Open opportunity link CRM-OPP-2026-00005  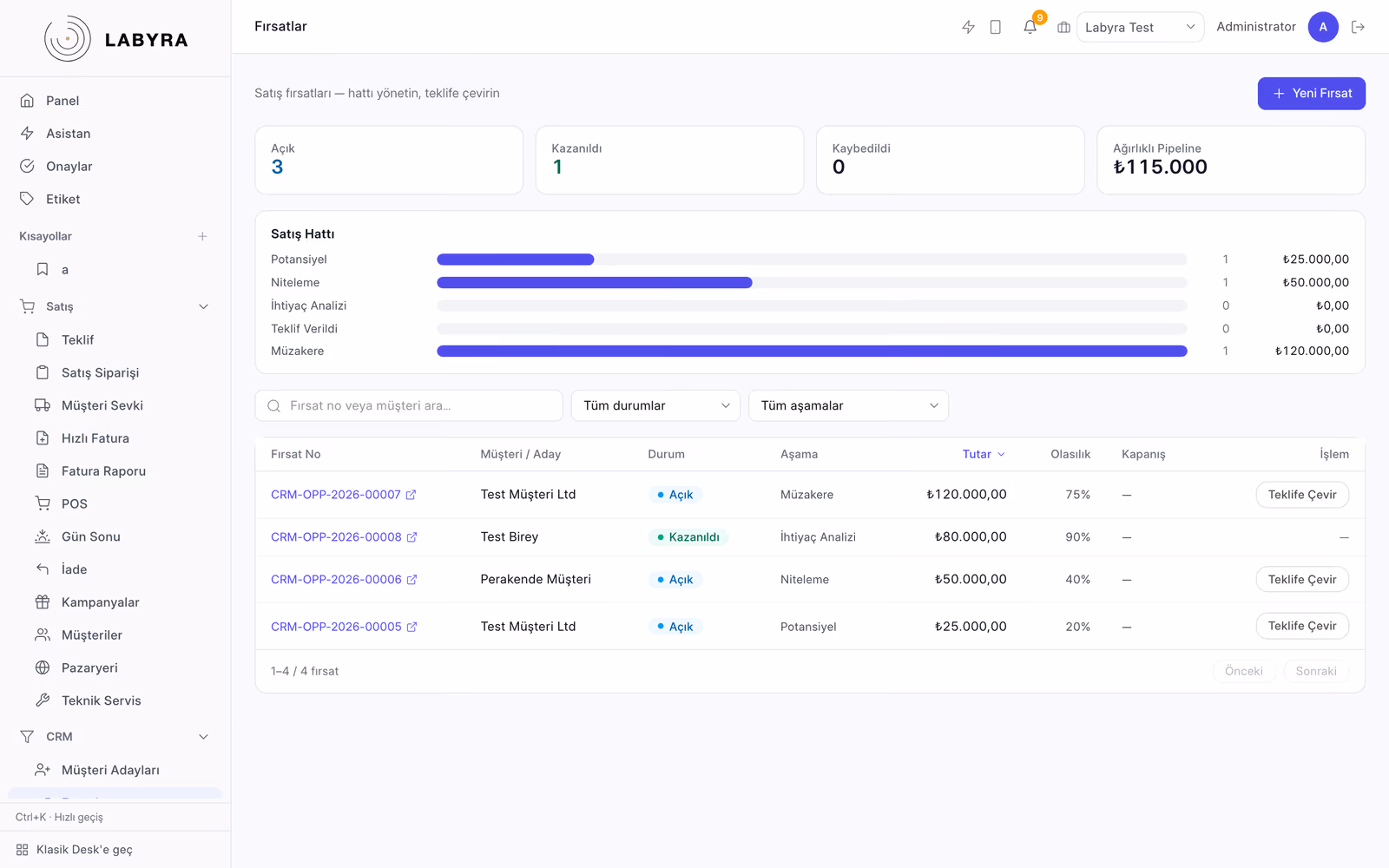click(336, 627)
